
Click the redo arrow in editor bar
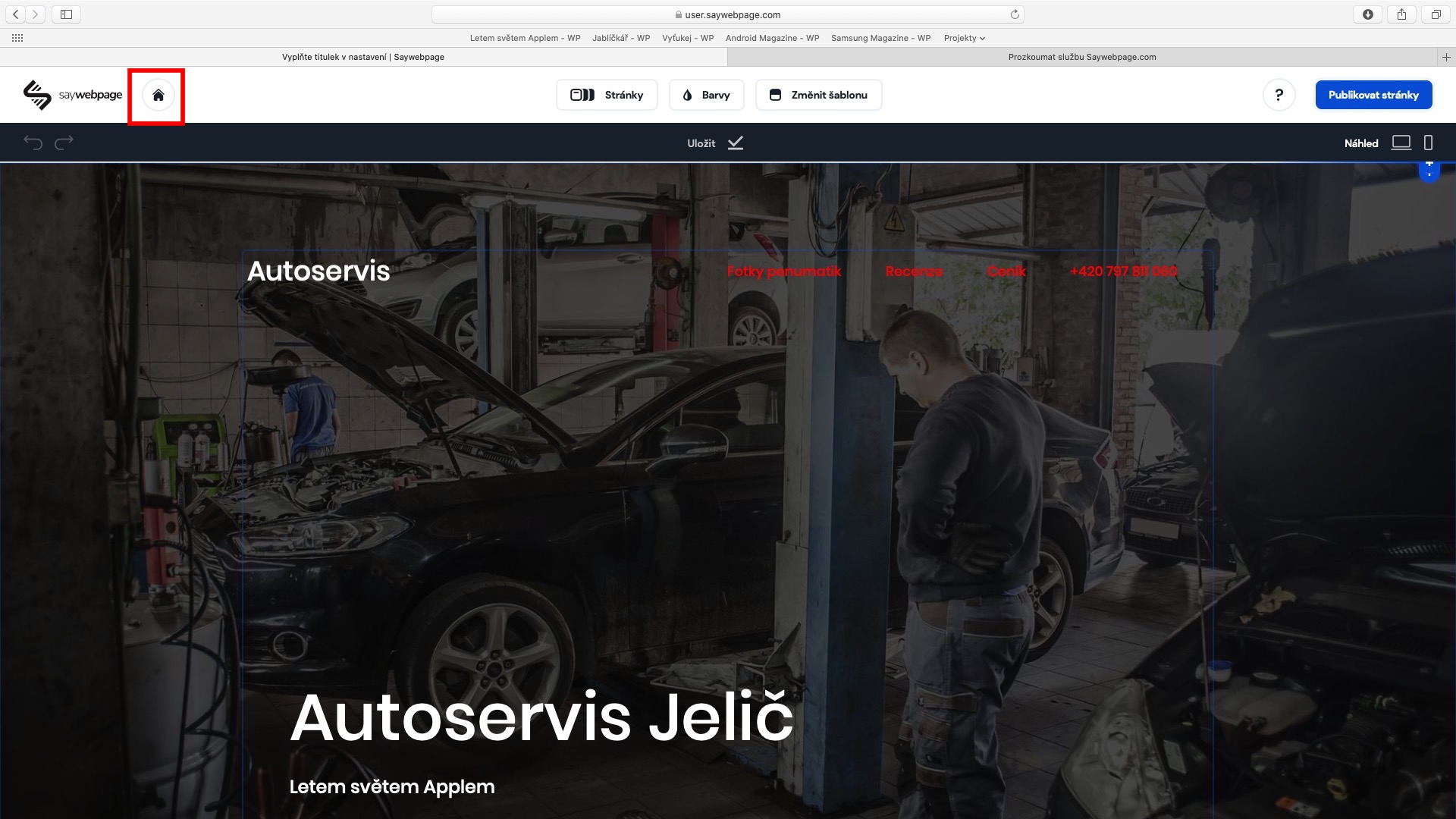(64, 143)
